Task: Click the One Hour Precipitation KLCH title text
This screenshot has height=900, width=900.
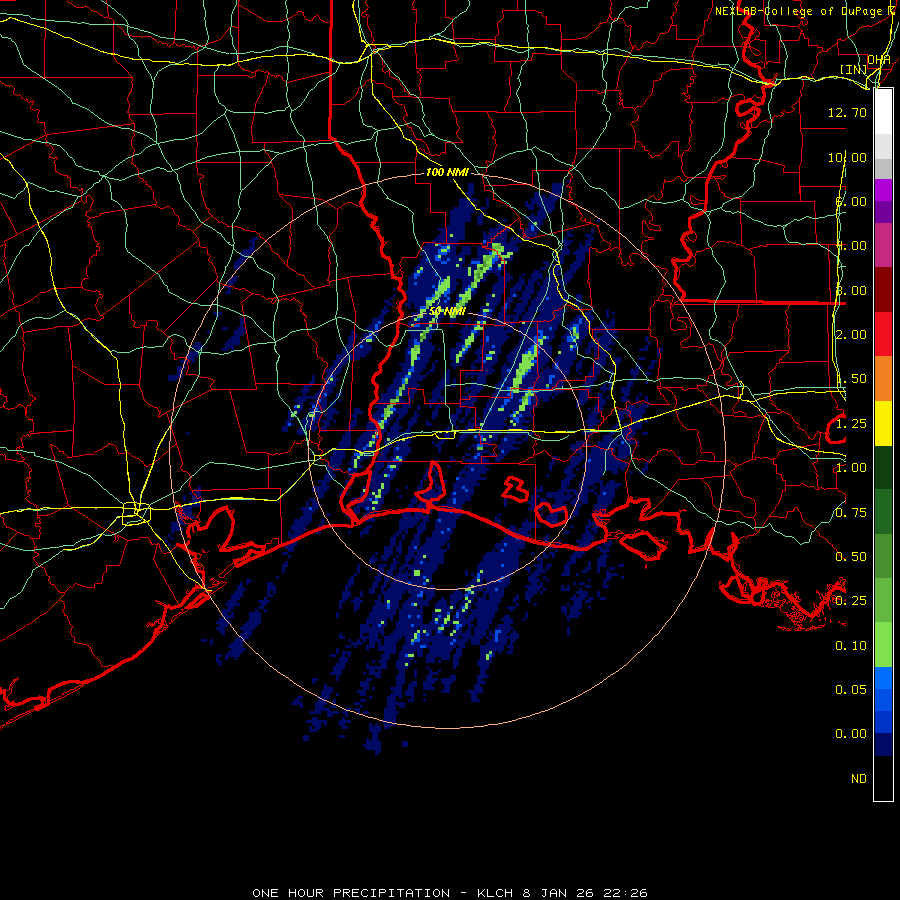Action: point(450,893)
